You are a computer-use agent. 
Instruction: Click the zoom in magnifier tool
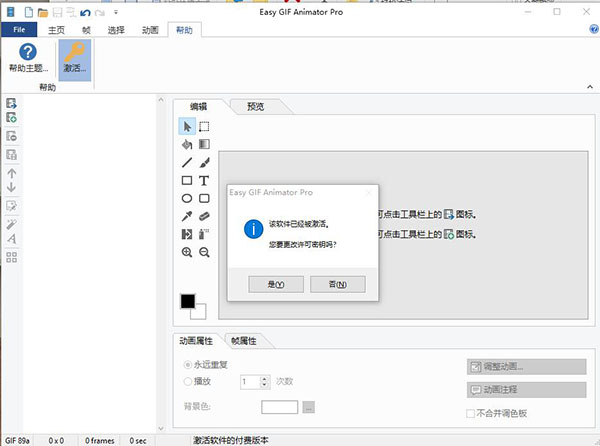point(187,253)
